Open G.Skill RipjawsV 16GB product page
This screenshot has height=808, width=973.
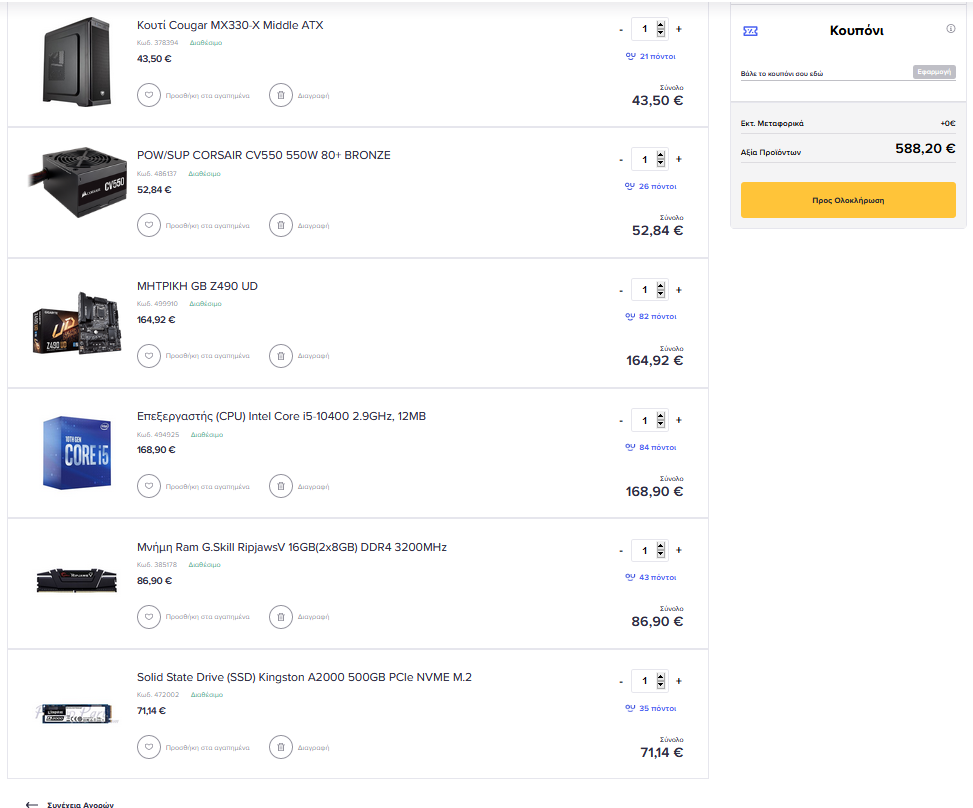pyautogui.click(x=292, y=547)
